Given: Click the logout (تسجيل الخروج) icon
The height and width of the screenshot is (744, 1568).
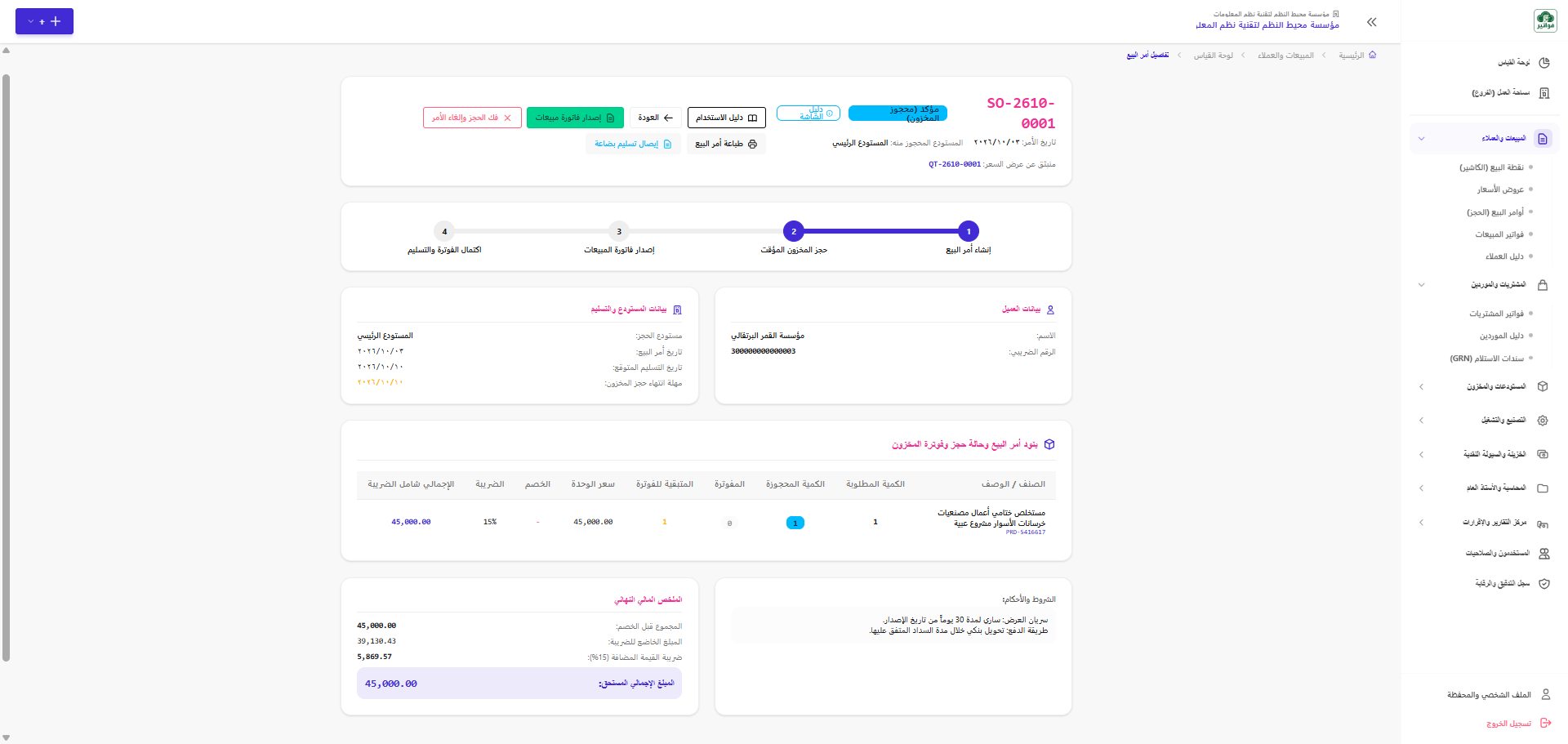Looking at the screenshot, I should (1545, 724).
